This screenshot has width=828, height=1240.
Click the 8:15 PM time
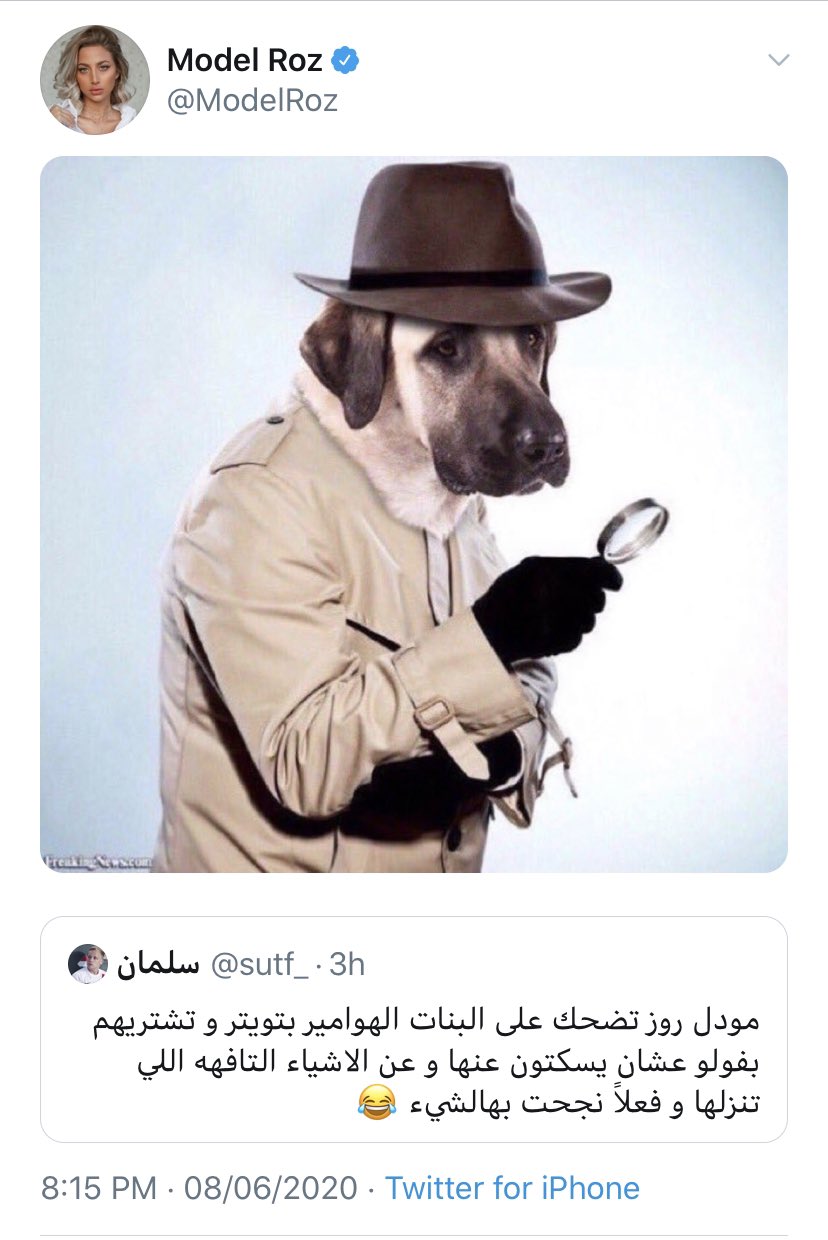[x=99, y=1188]
